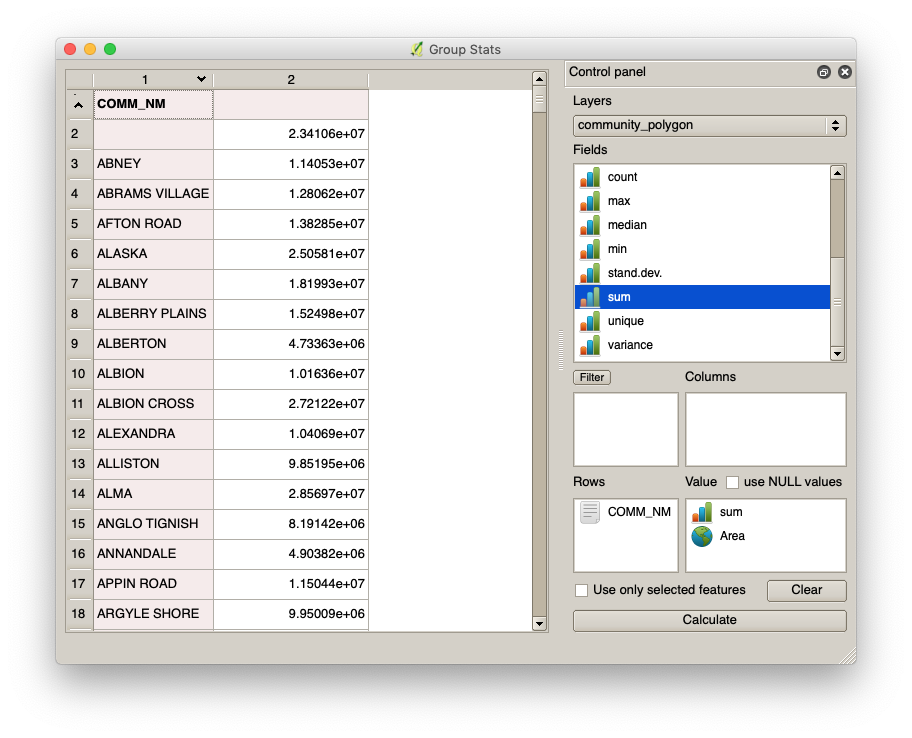The width and height of the screenshot is (912, 738).
Task: Close the Control panel
Action: 845,72
